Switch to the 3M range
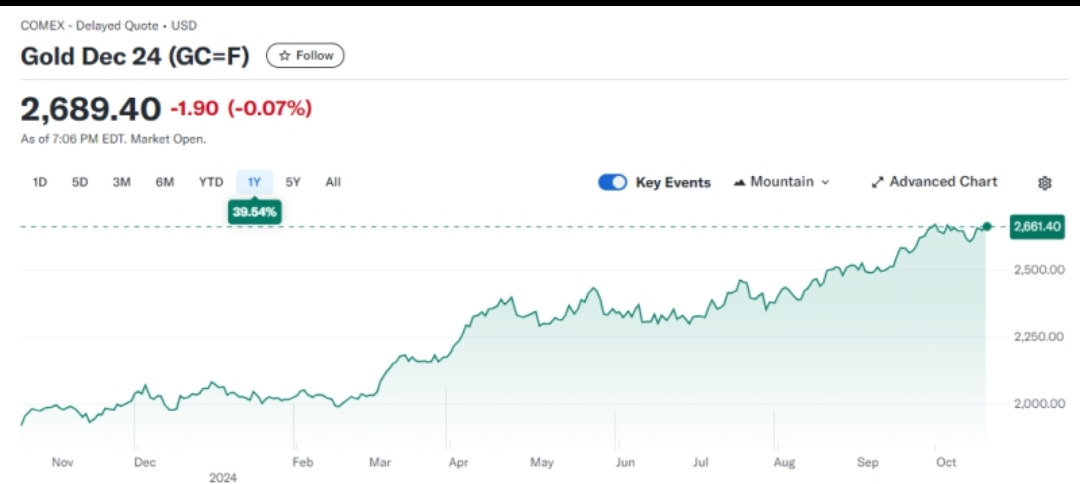 122,182
